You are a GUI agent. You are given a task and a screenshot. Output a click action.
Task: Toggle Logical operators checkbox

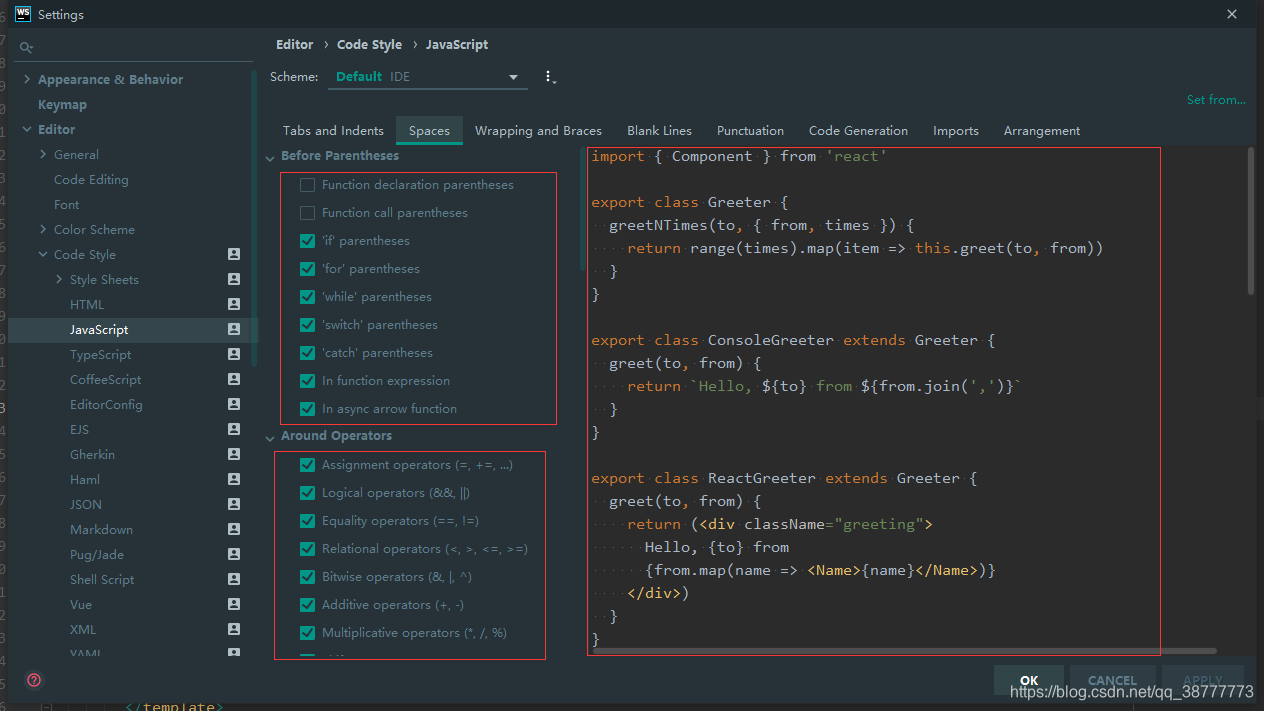point(308,493)
